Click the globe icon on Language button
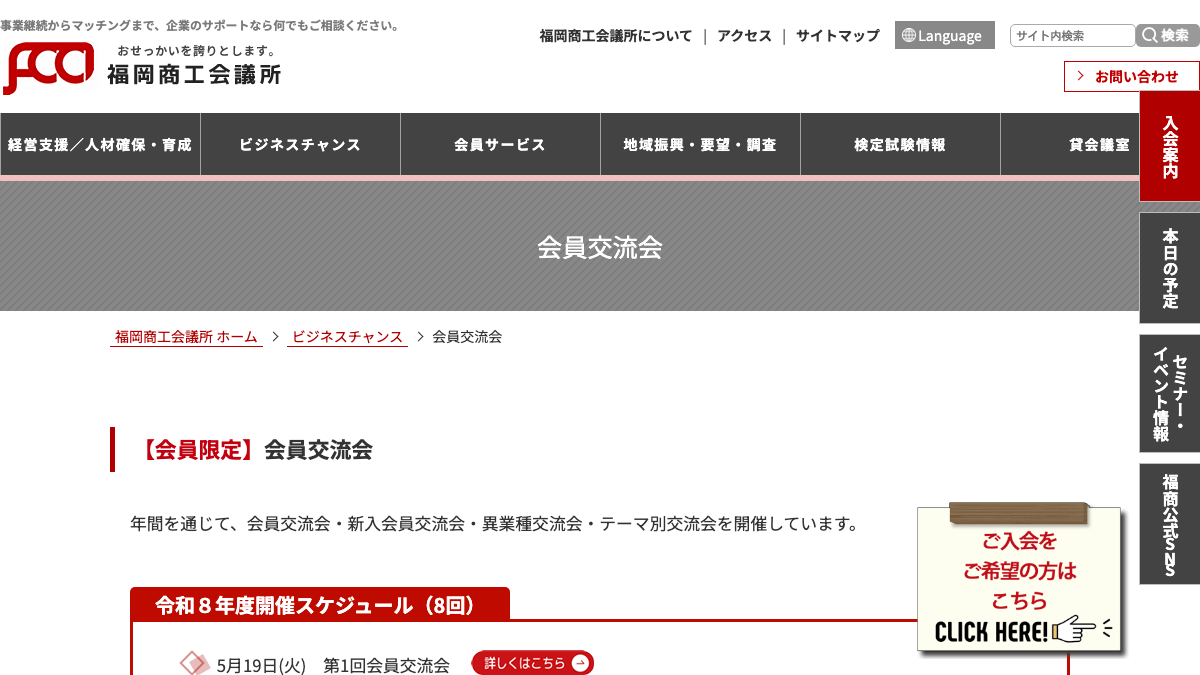 908,35
